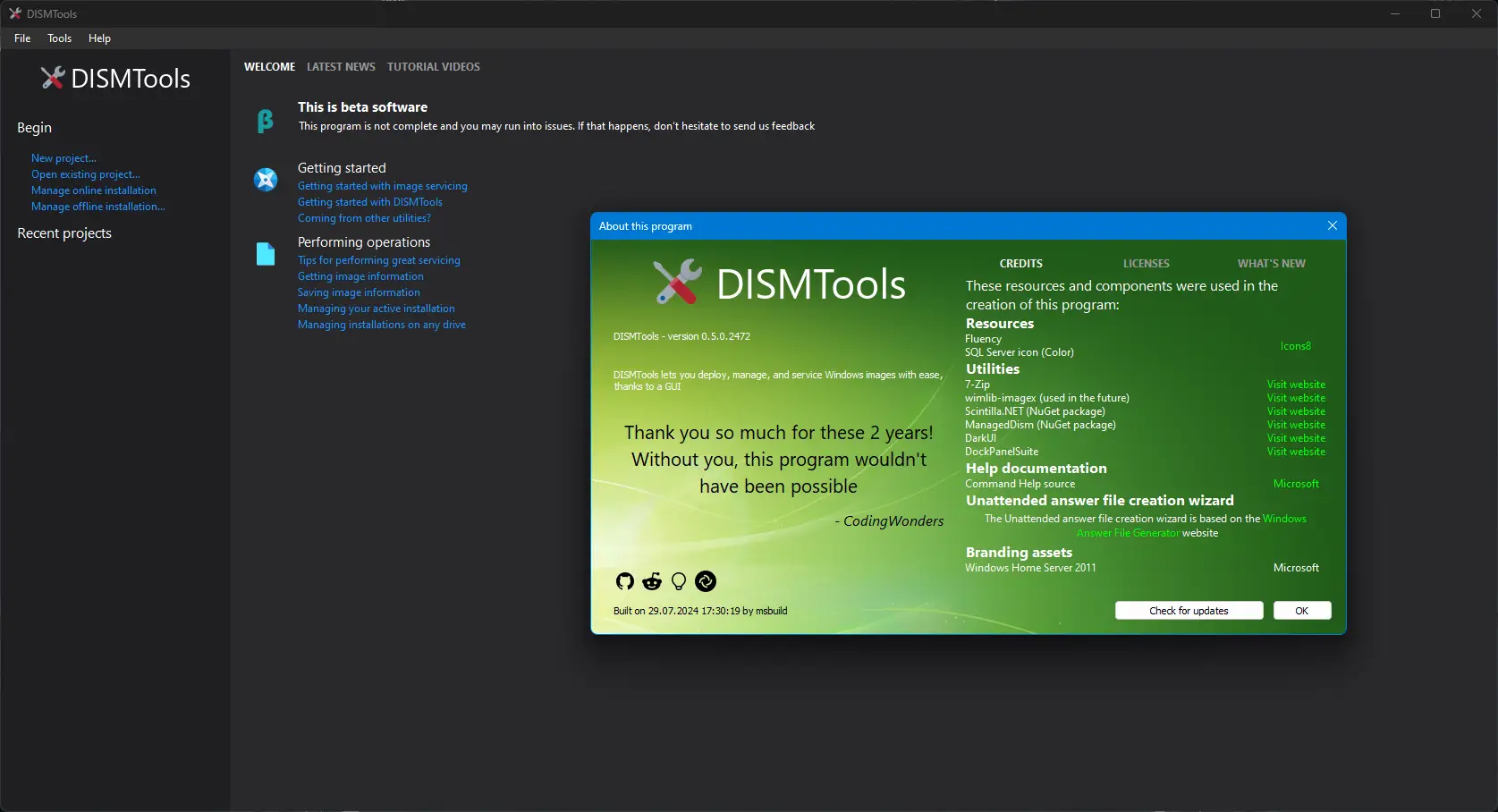Click the compass icon beside Getting started
Image resolution: width=1498 pixels, height=812 pixels.
pos(266,179)
